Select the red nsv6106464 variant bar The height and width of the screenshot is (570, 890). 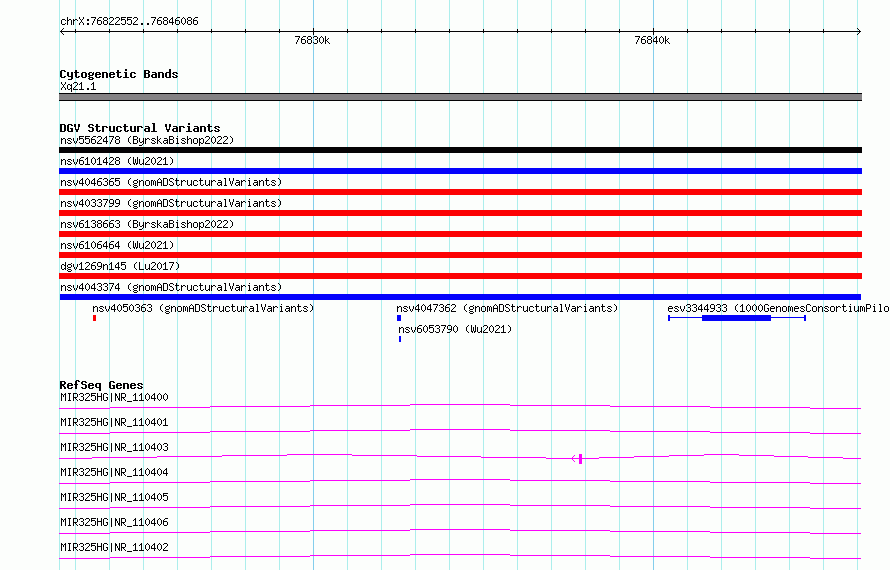pos(460,255)
